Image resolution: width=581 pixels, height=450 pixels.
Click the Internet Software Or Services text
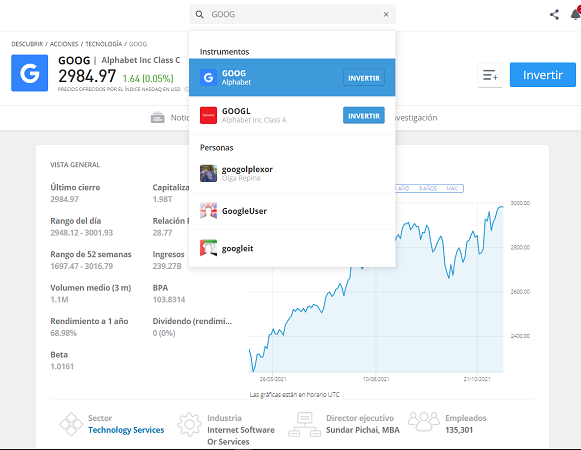(241, 436)
